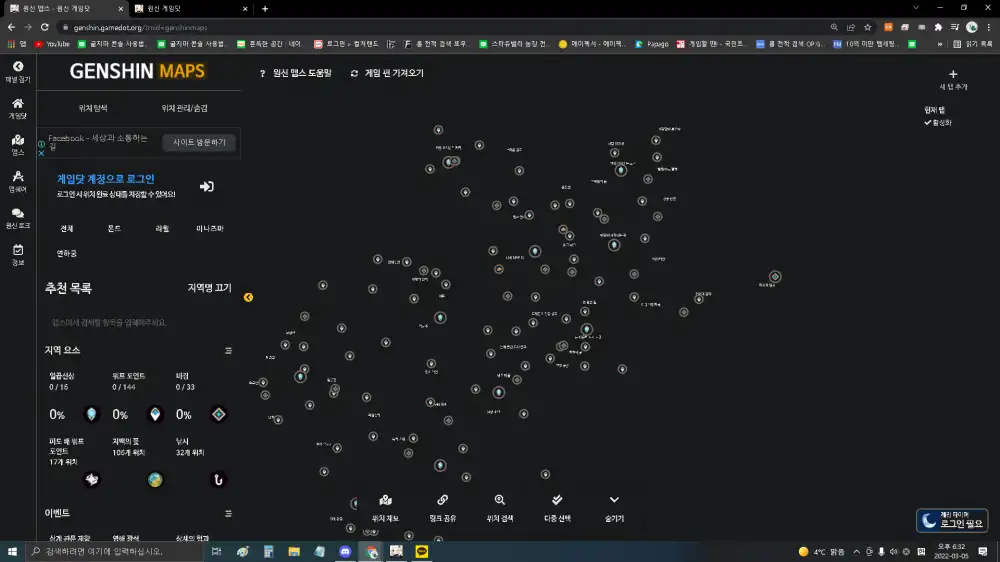The height and width of the screenshot is (562, 1000).
Task: Toggle the 낚시 fishing hook marker
Action: [218, 480]
